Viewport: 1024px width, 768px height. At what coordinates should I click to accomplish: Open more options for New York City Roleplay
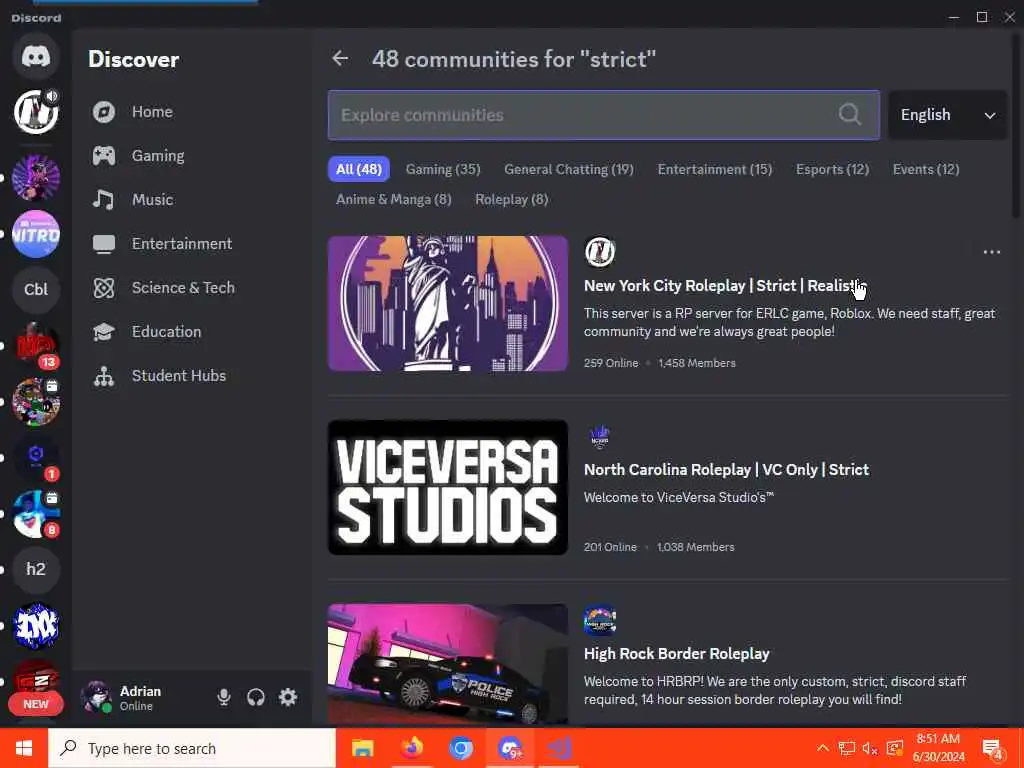click(x=991, y=252)
